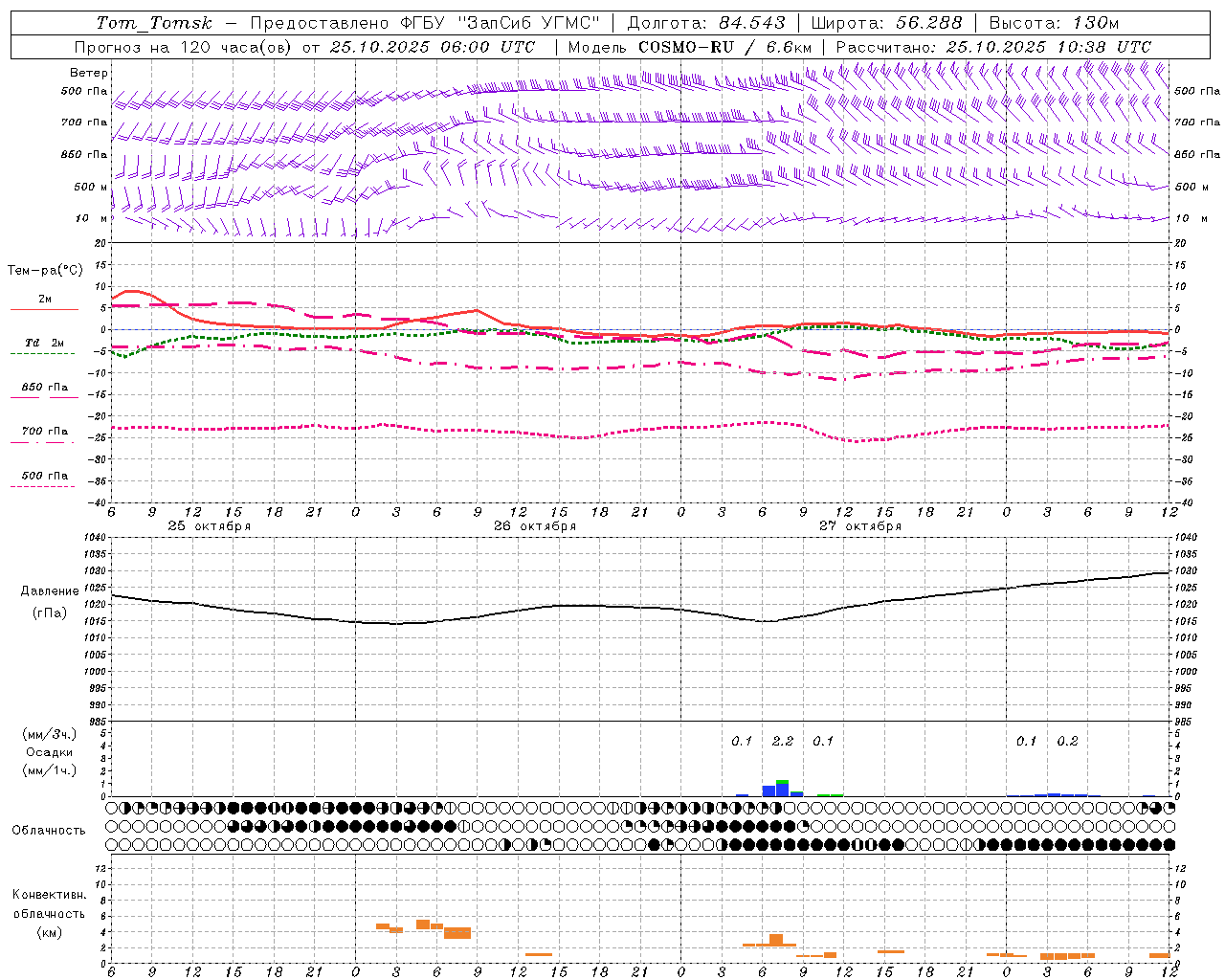1225x980 pixels.
Task: Click the "Осадки" precipitation label
Action: click(50, 752)
